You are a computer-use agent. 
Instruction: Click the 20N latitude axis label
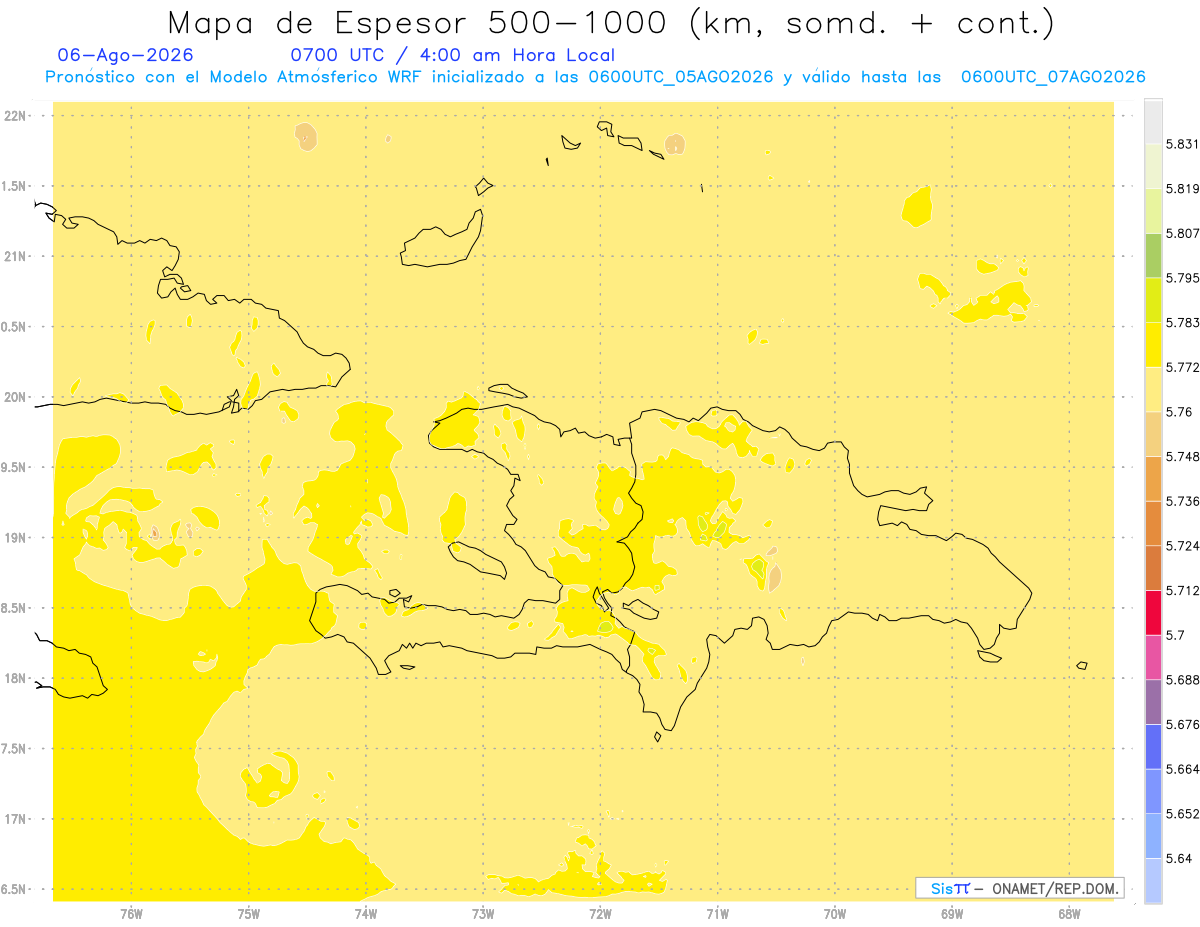(x=15, y=397)
